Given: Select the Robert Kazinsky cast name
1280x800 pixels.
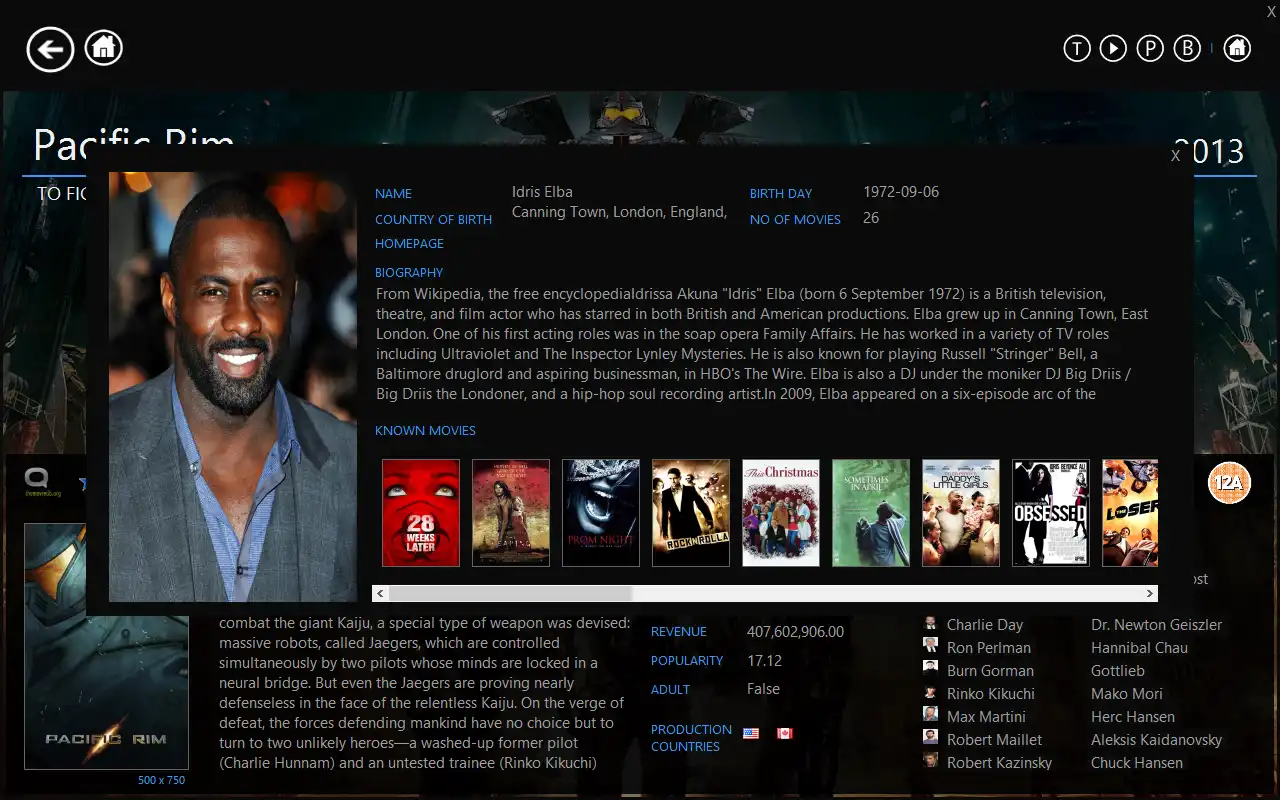Looking at the screenshot, I should (1000, 763).
